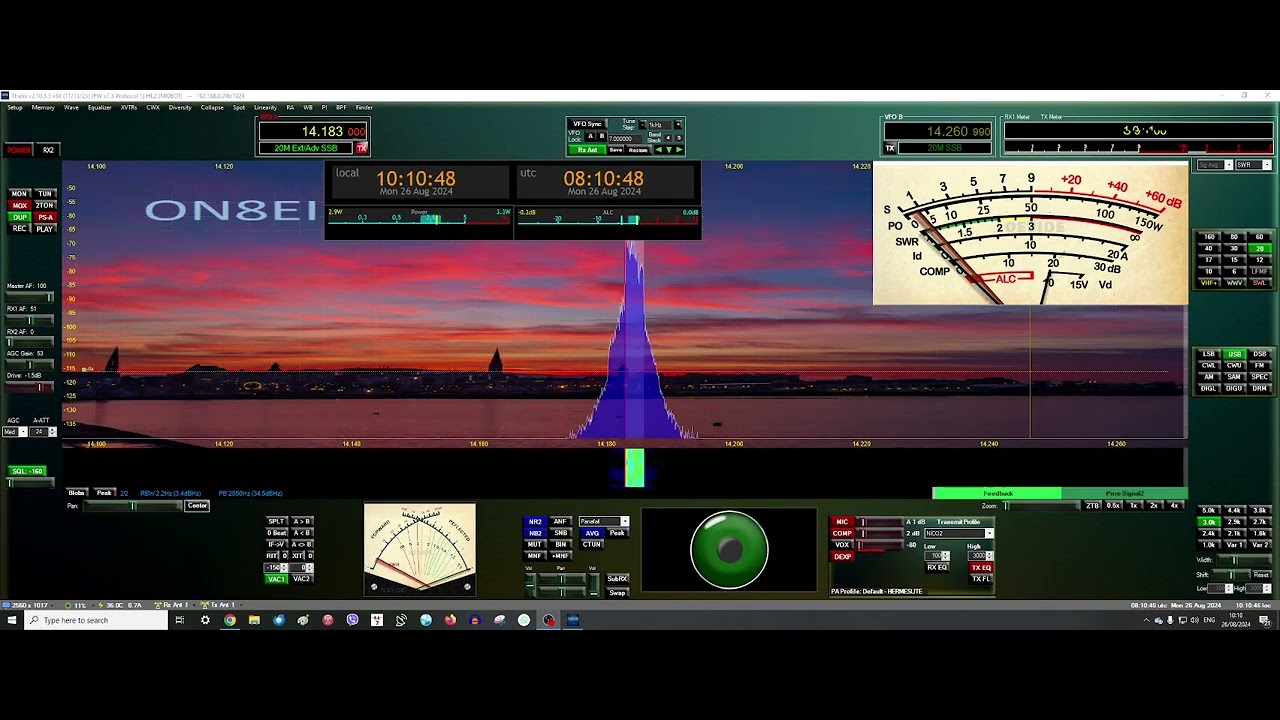Click the TX button under VFO B
The height and width of the screenshot is (720, 1280).
890,148
